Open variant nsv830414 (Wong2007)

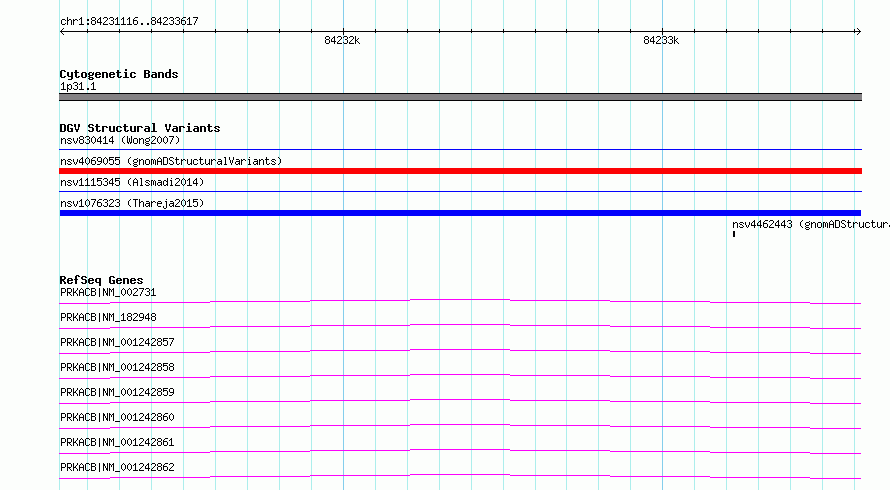[120, 140]
